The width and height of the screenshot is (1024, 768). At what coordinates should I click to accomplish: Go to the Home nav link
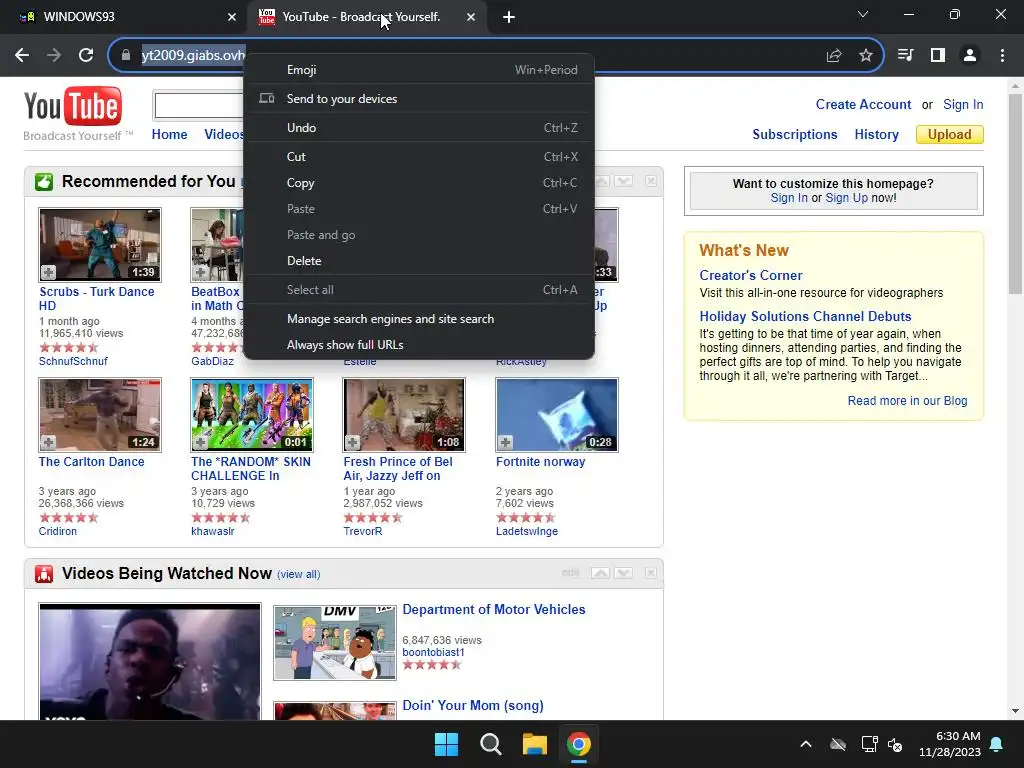169,135
